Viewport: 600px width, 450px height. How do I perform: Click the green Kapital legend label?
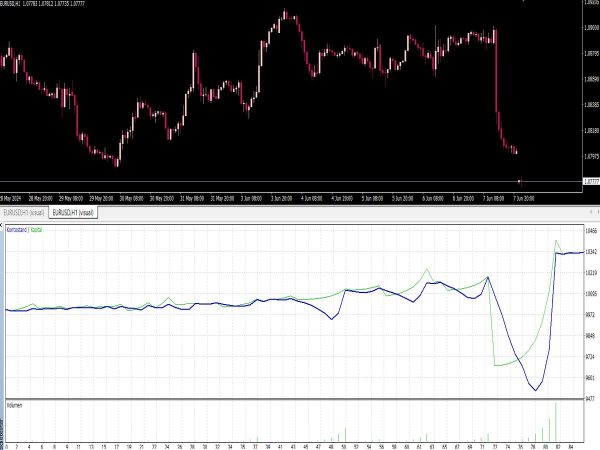pos(37,230)
